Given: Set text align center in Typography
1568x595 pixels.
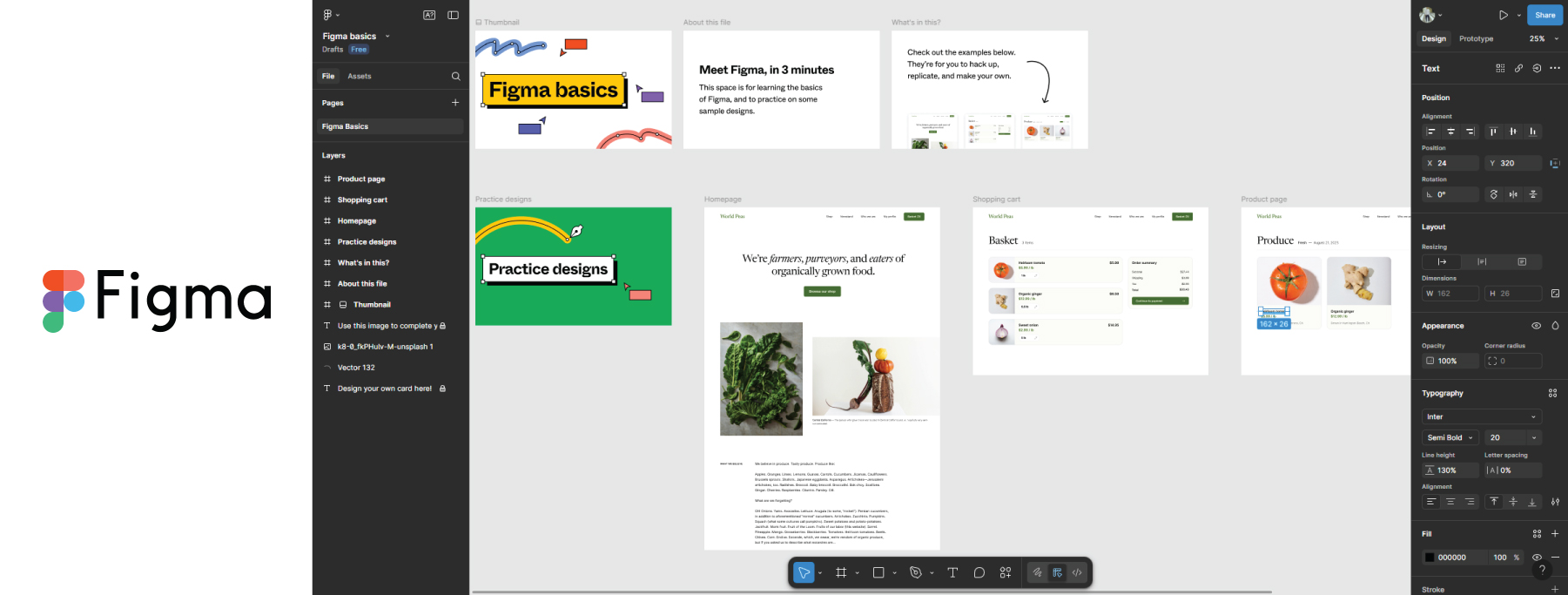Looking at the screenshot, I should (1450, 502).
